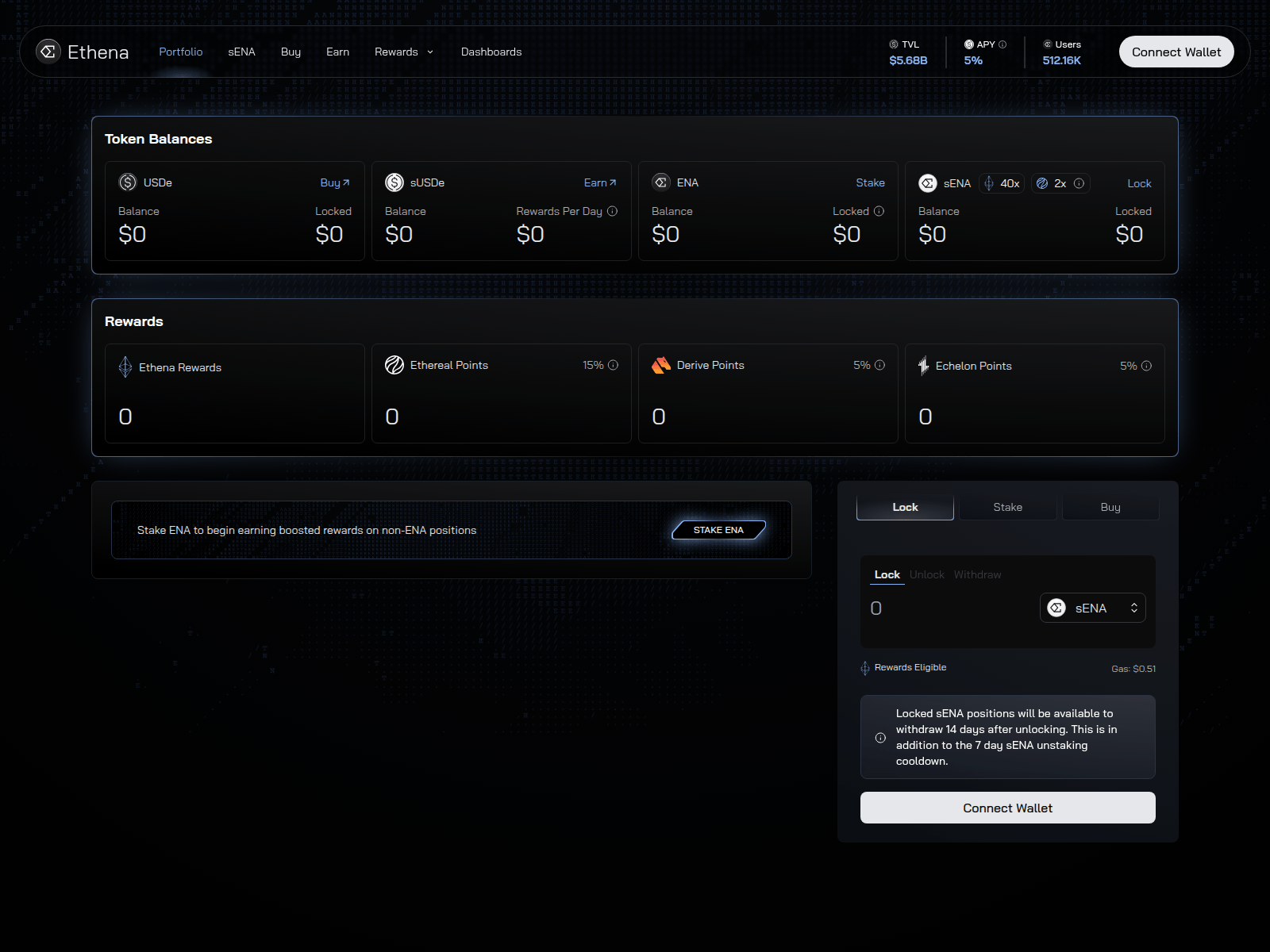Image resolution: width=1270 pixels, height=952 pixels.
Task: Click the Ethereal Points label
Action: coord(449,365)
